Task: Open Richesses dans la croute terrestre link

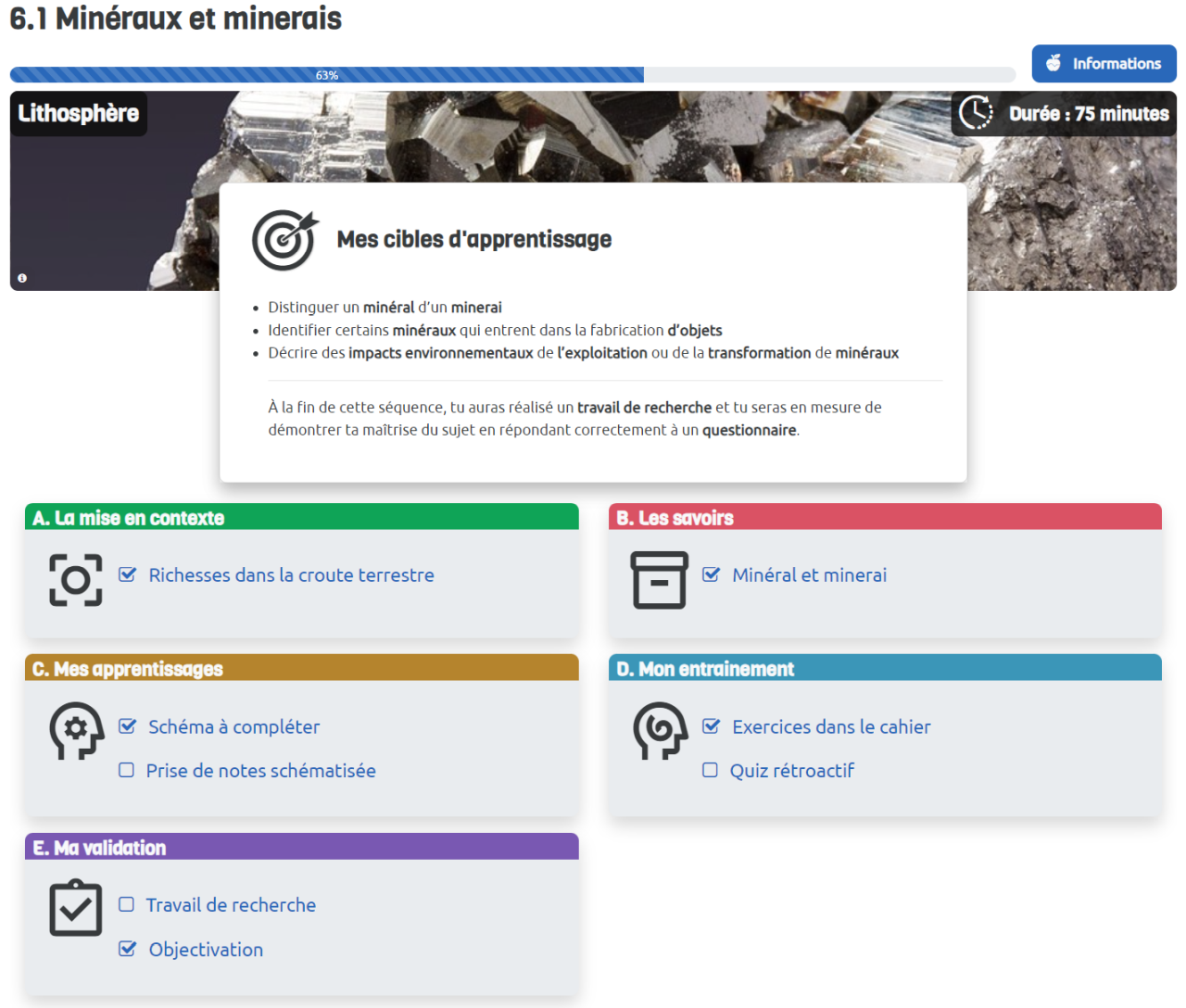Action: point(291,575)
